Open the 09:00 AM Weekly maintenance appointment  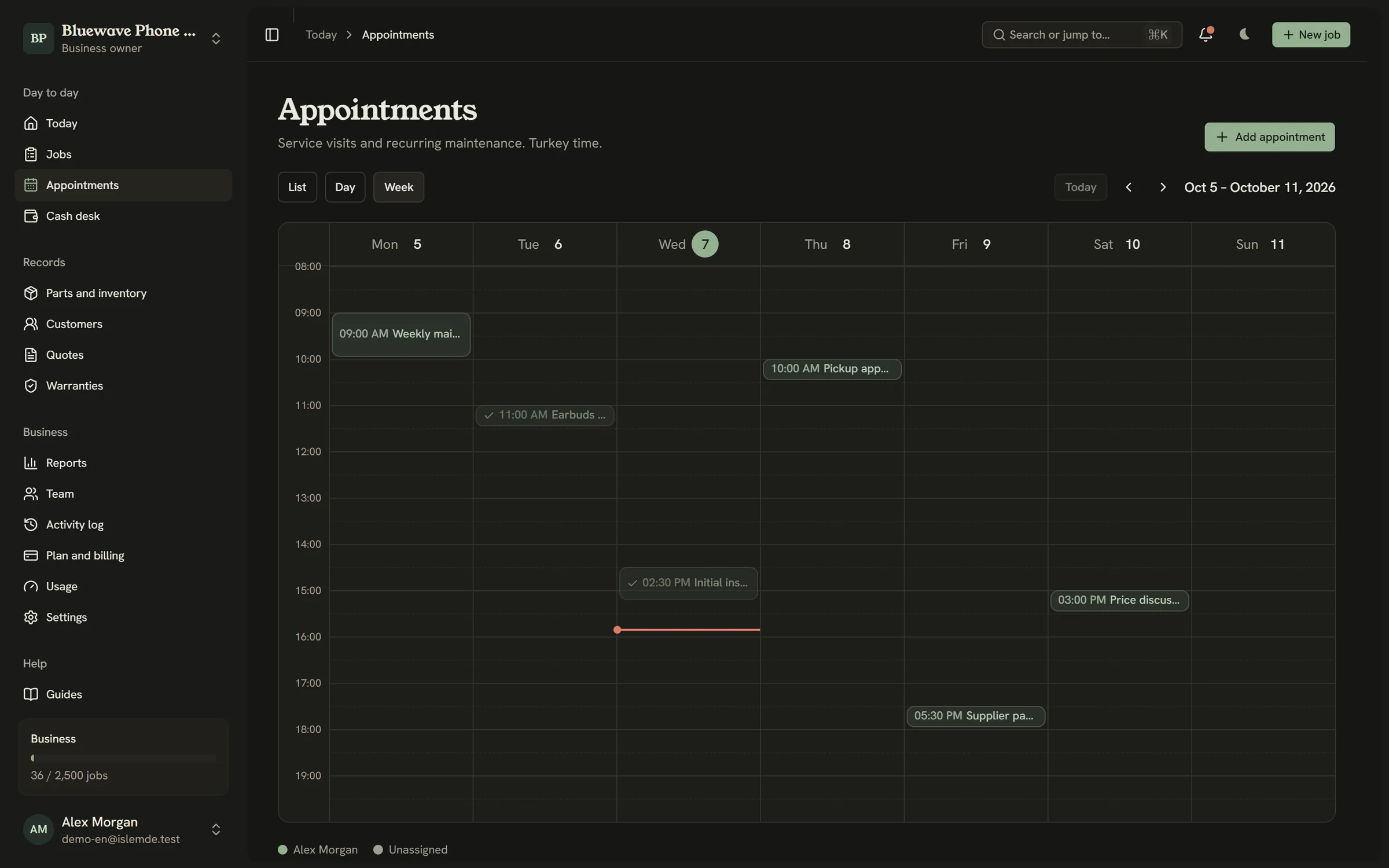(401, 334)
